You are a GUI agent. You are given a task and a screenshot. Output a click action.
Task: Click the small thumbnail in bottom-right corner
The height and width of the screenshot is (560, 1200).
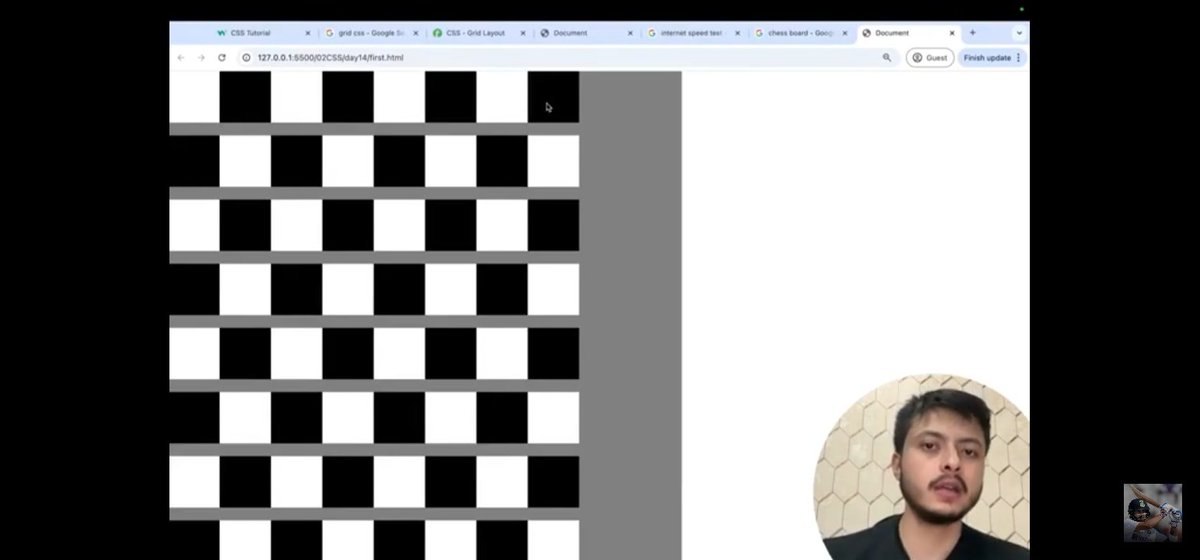1152,513
